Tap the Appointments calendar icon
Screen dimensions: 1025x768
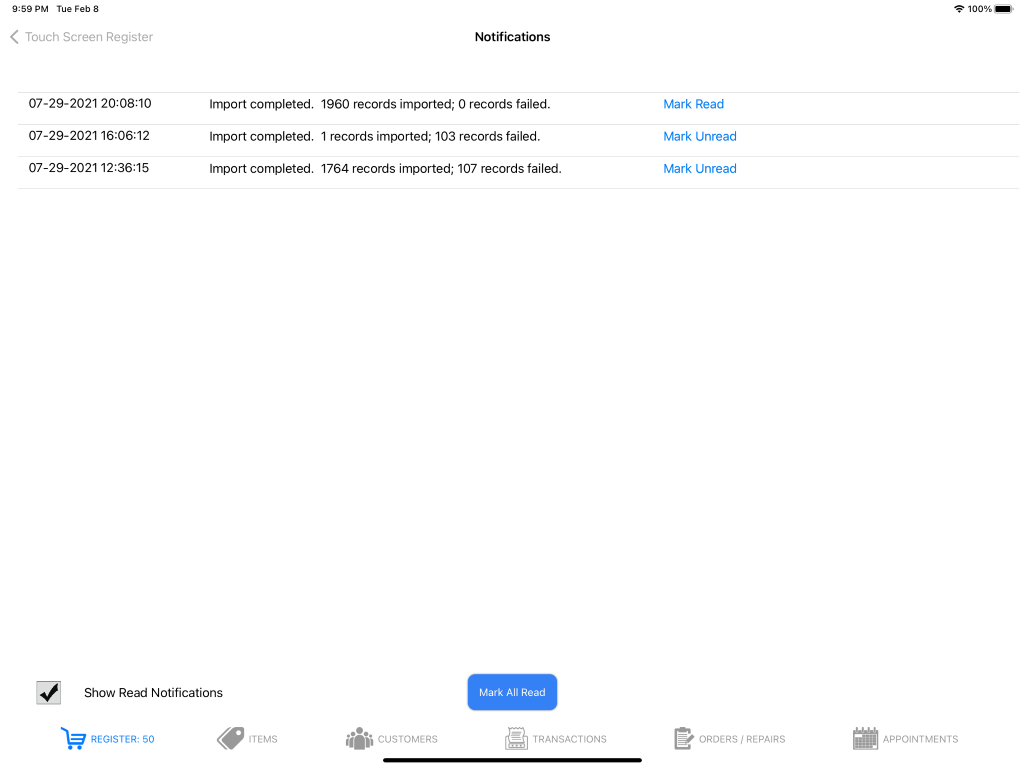tap(865, 739)
